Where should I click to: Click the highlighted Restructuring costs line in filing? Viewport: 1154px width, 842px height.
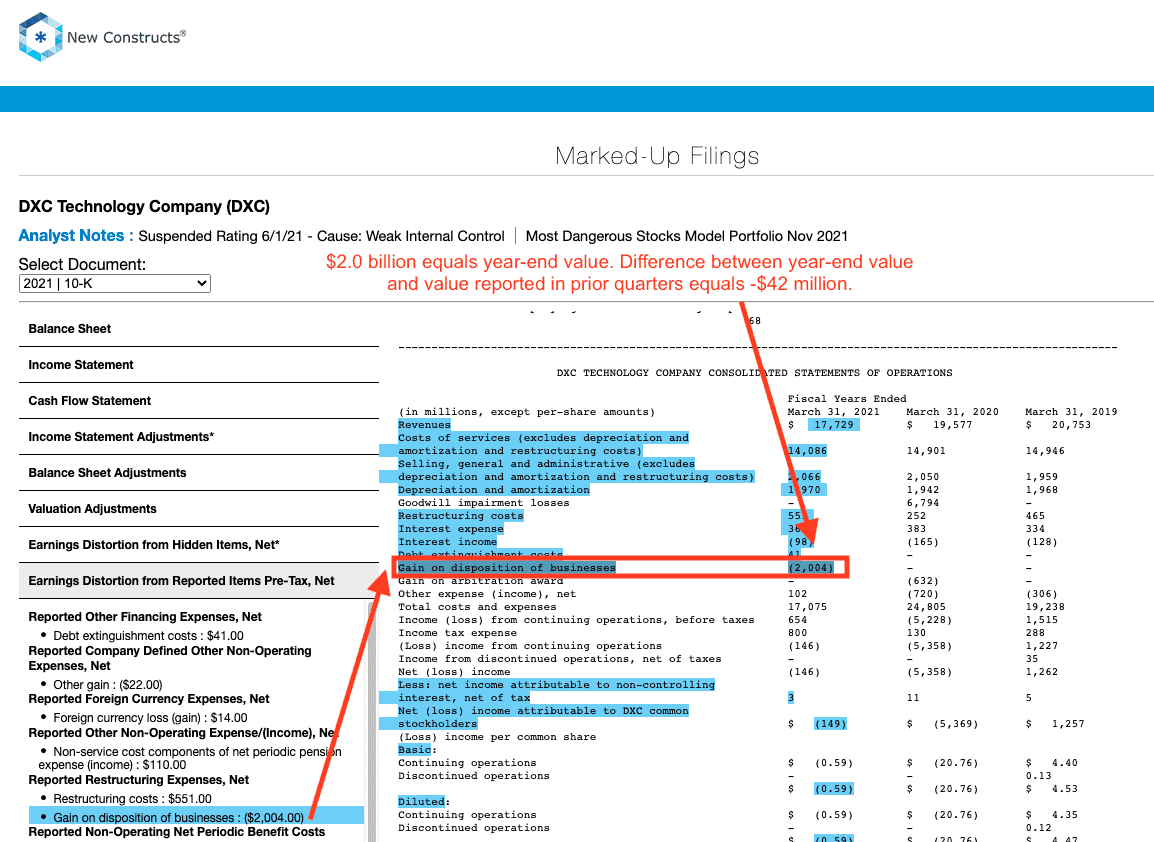click(461, 516)
